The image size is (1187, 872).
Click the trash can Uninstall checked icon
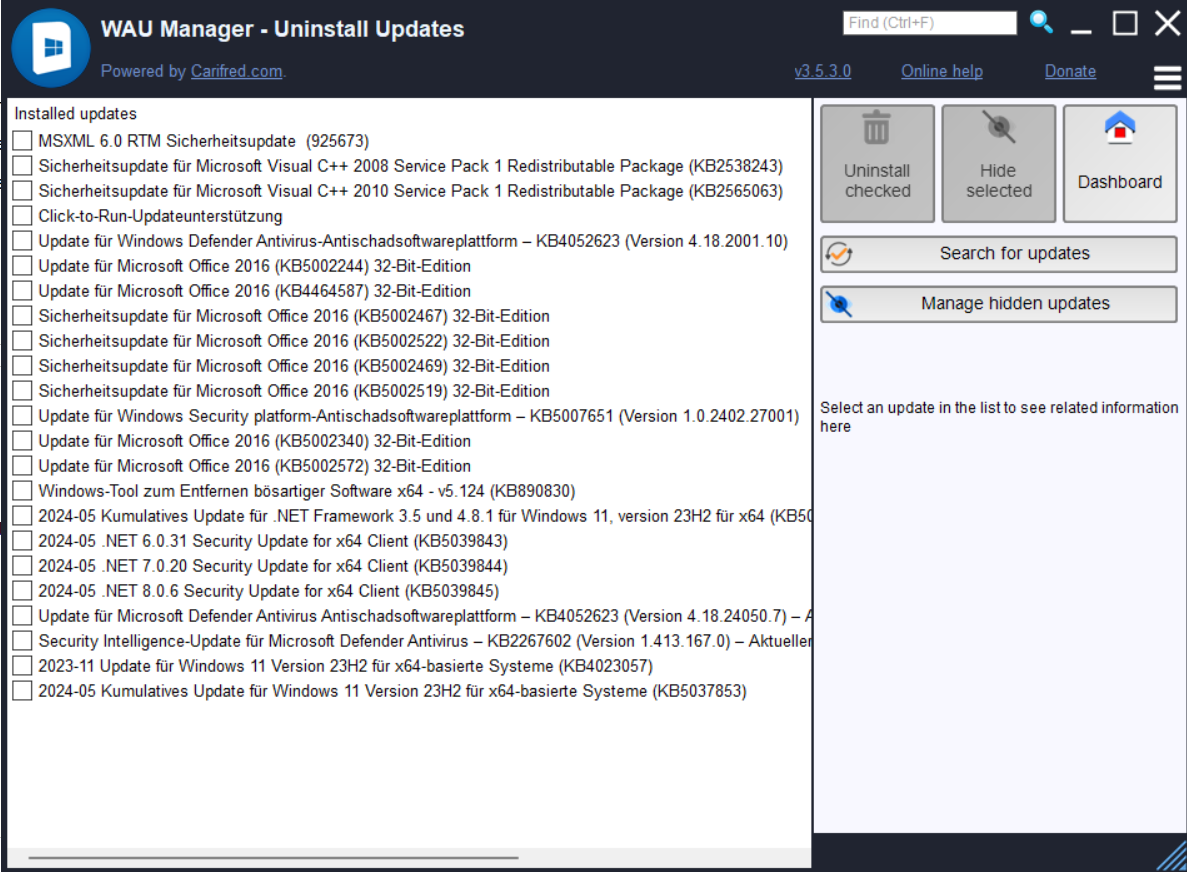click(877, 129)
